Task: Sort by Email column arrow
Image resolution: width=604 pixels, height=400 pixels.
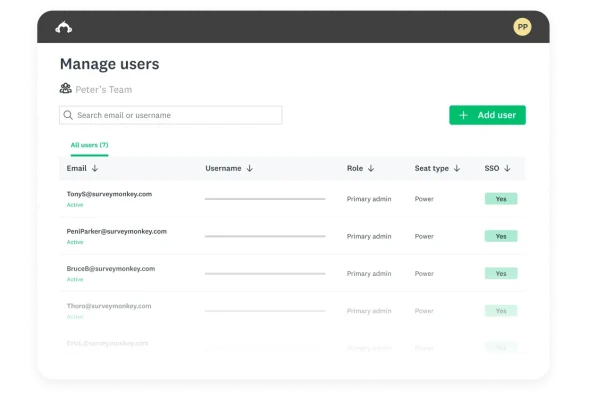Action: point(95,168)
